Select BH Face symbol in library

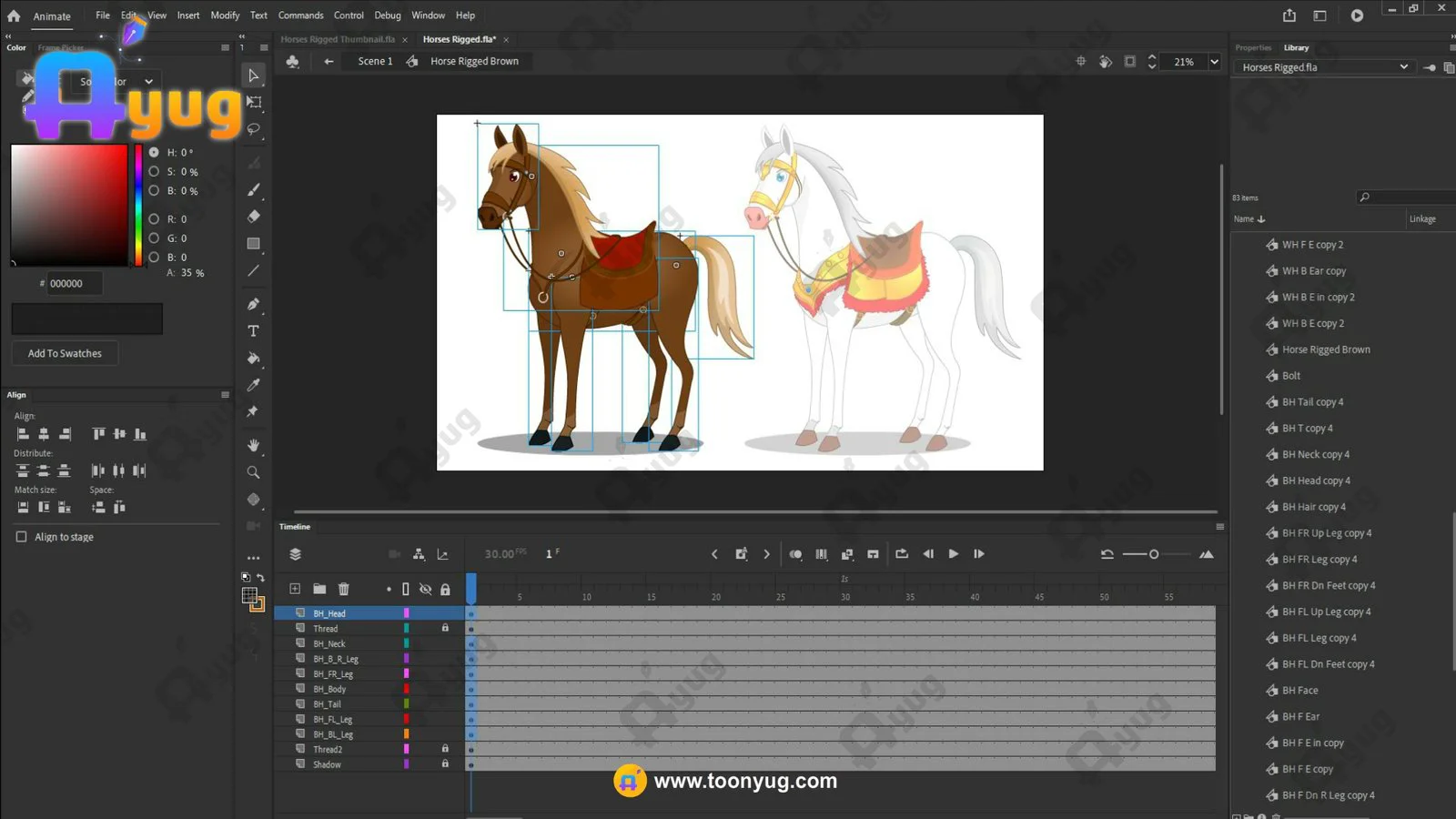[x=1299, y=691]
